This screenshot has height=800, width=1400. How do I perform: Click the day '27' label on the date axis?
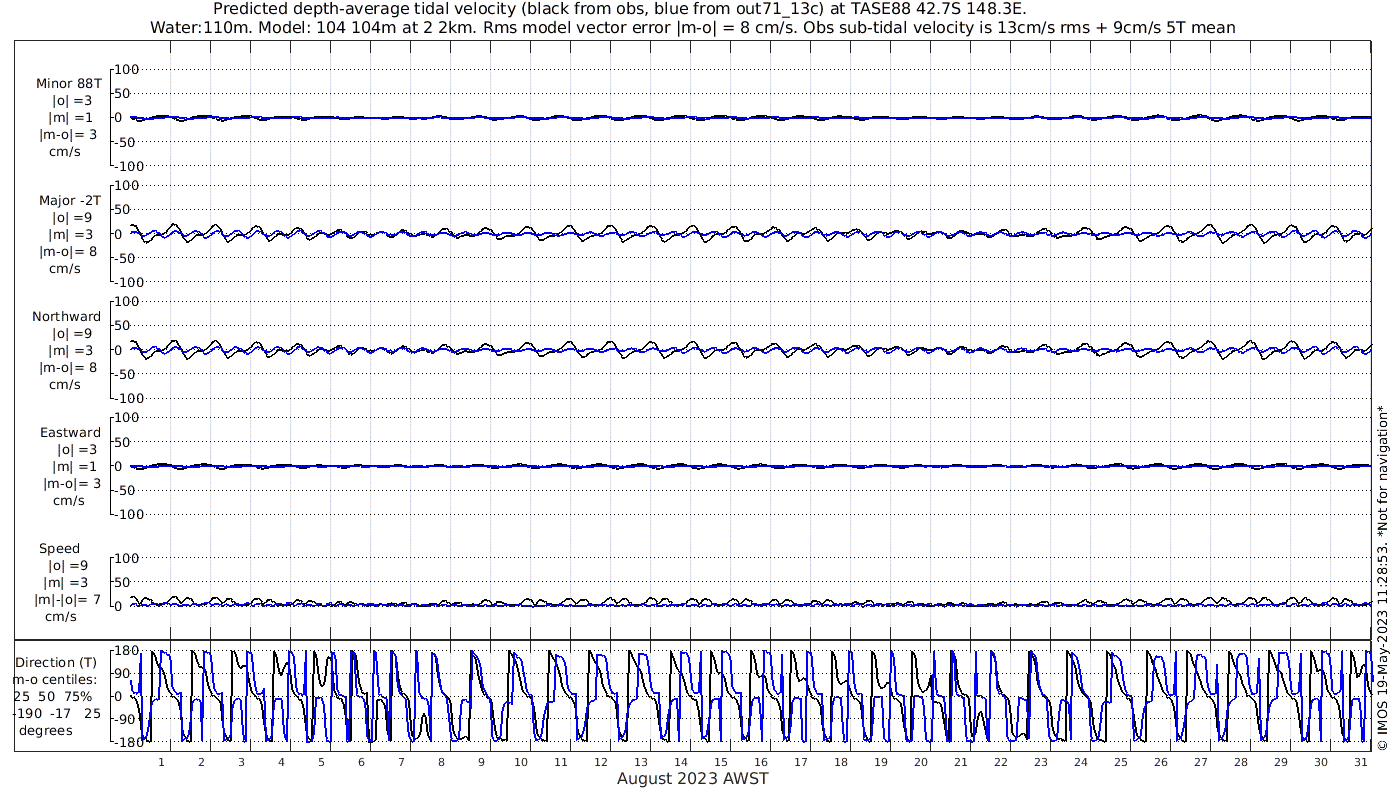click(1200, 762)
